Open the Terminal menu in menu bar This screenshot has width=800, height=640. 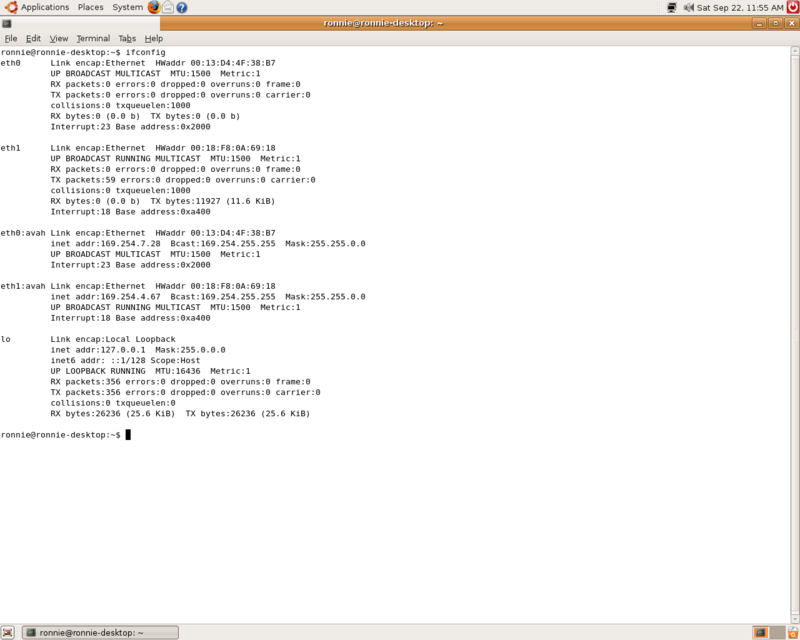93,38
